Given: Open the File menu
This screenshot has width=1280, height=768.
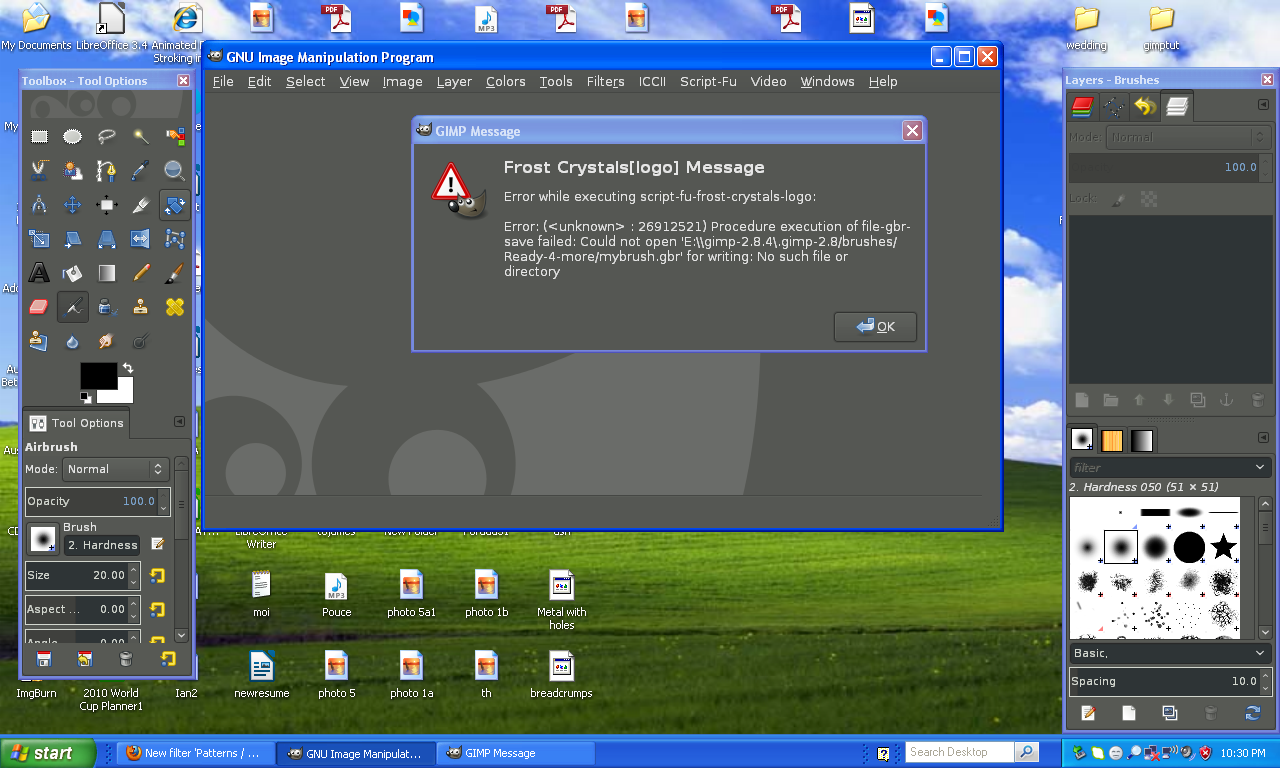Looking at the screenshot, I should [223, 82].
